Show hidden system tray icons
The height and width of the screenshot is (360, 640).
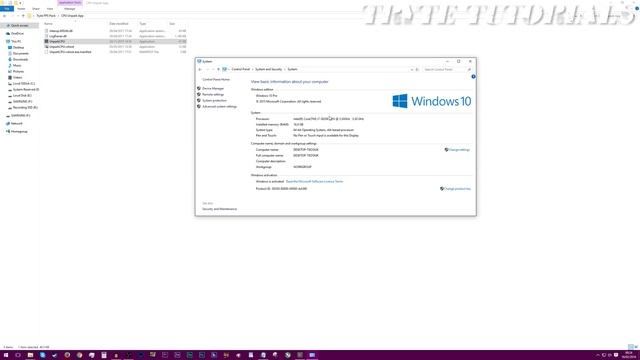click(x=598, y=355)
